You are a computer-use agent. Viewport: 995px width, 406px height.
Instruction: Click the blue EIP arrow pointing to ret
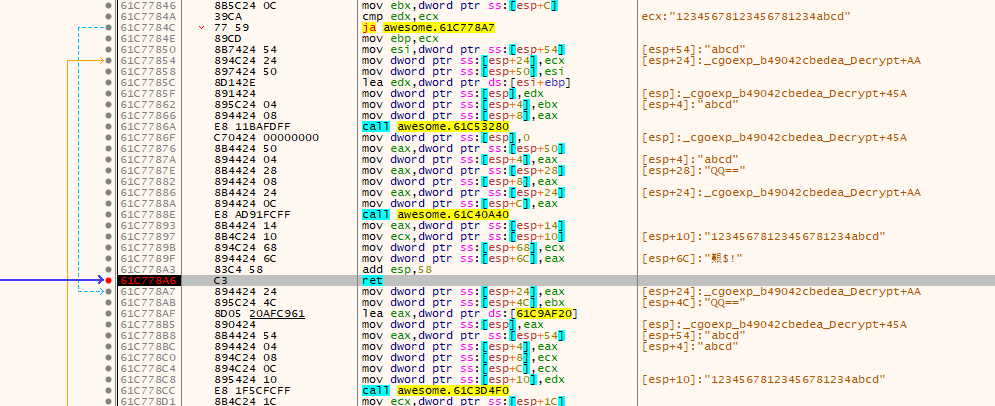[48, 281]
